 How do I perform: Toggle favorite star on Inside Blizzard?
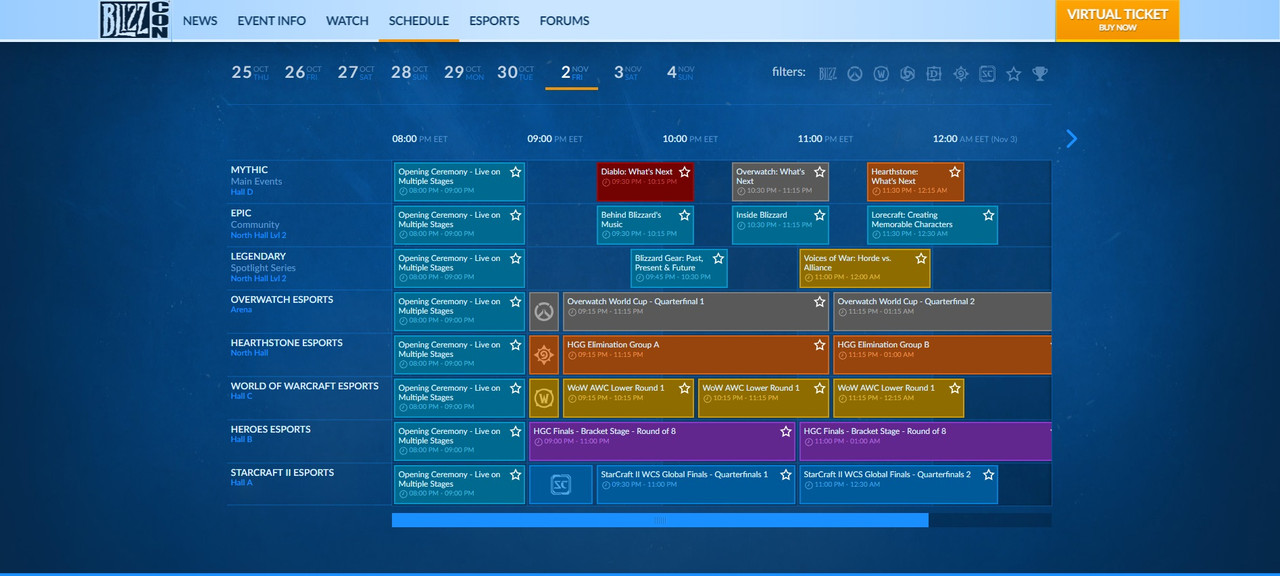pos(819,215)
